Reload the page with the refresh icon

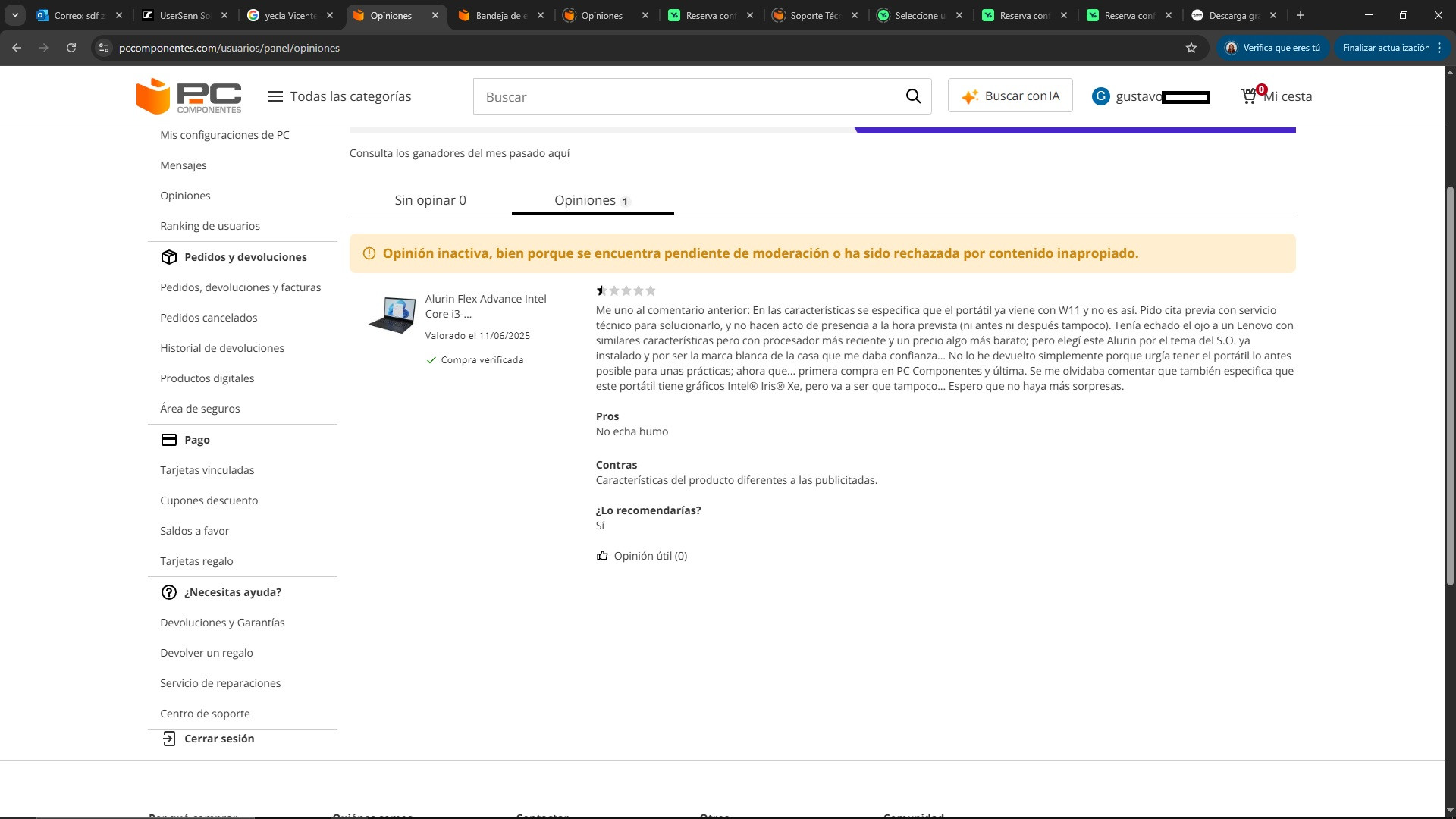point(71,48)
